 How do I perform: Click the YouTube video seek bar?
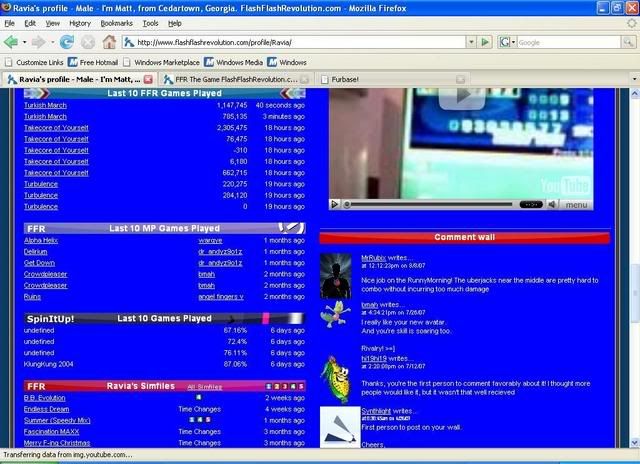[x=430, y=204]
